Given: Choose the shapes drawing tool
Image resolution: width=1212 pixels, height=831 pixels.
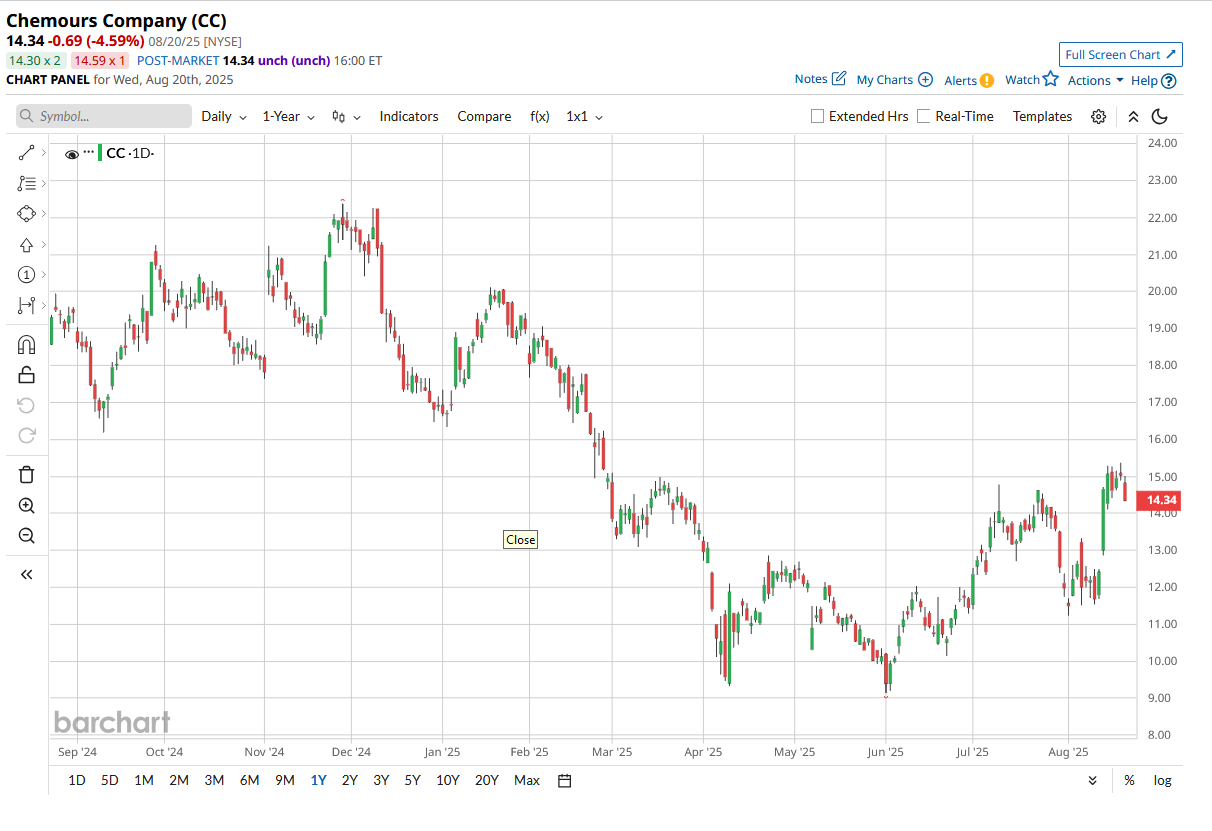Looking at the screenshot, I should (26, 214).
